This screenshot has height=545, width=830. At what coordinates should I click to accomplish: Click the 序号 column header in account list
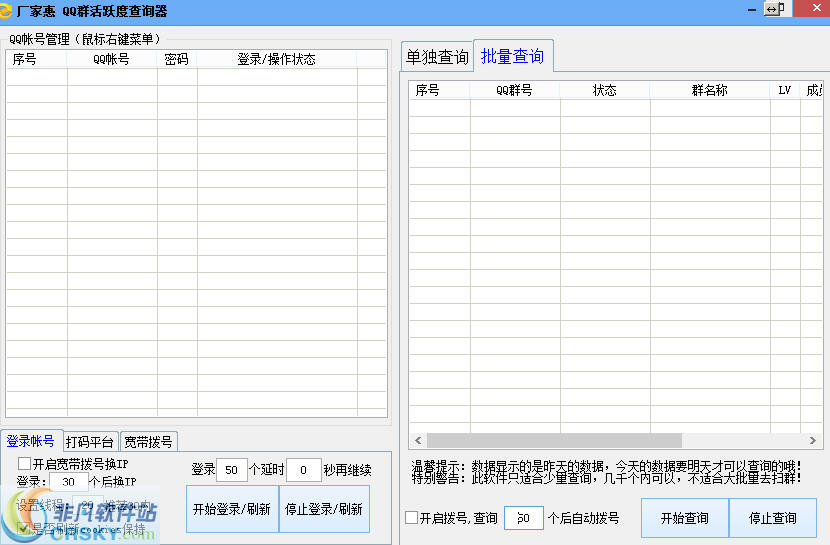(37, 59)
